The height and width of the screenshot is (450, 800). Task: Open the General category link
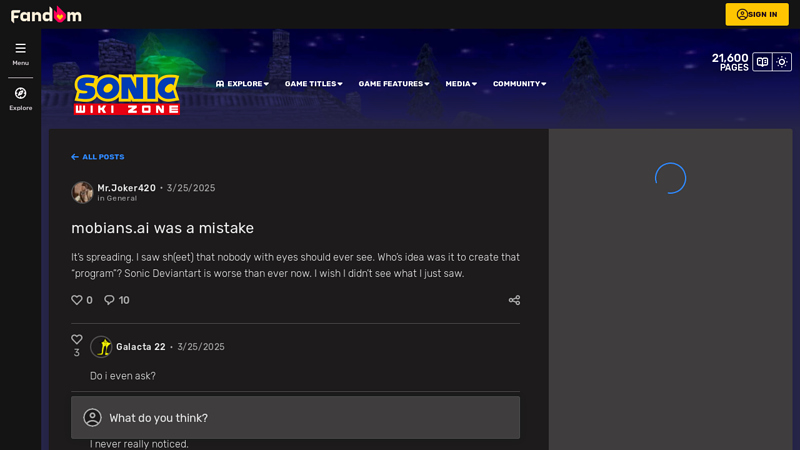[121, 198]
